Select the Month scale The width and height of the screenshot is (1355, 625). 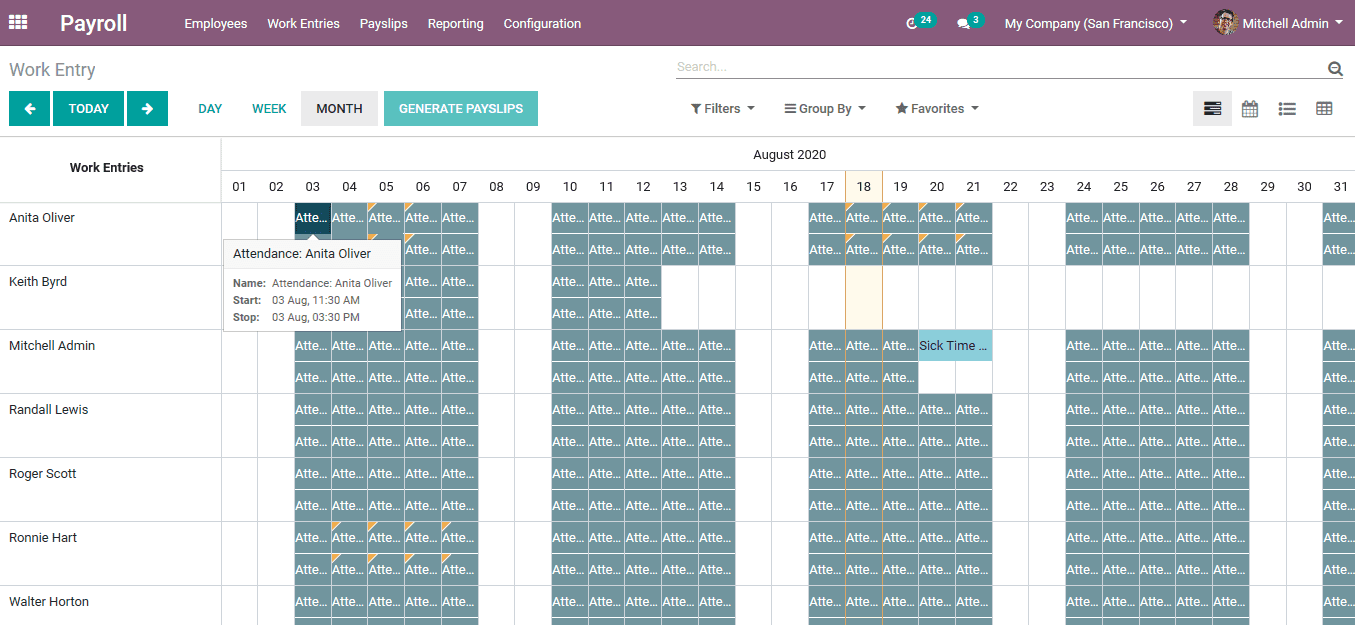tap(339, 109)
